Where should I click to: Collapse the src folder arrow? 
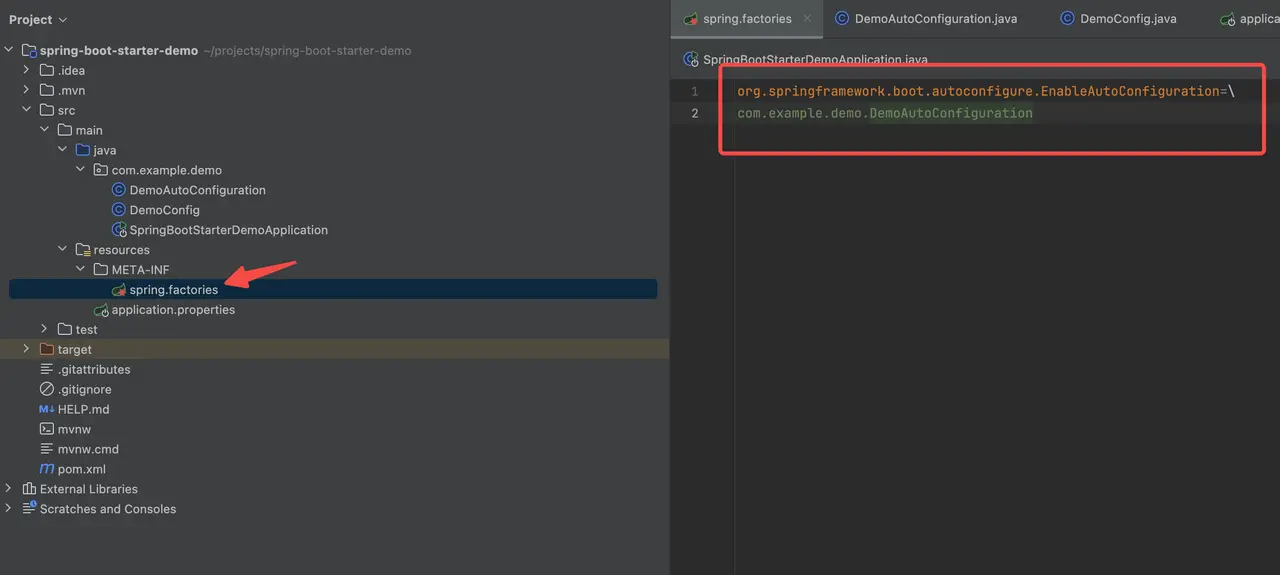tap(27, 110)
